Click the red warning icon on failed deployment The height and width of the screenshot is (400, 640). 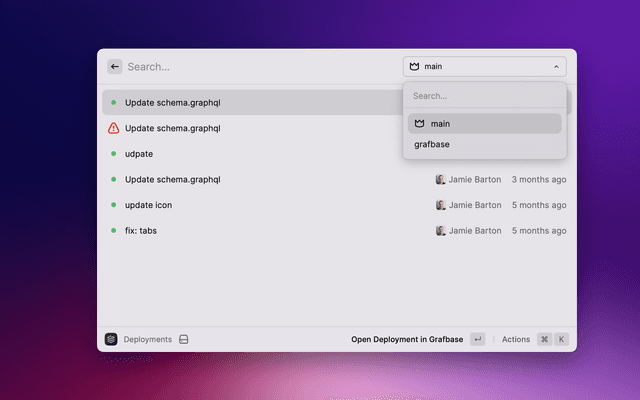(114, 128)
